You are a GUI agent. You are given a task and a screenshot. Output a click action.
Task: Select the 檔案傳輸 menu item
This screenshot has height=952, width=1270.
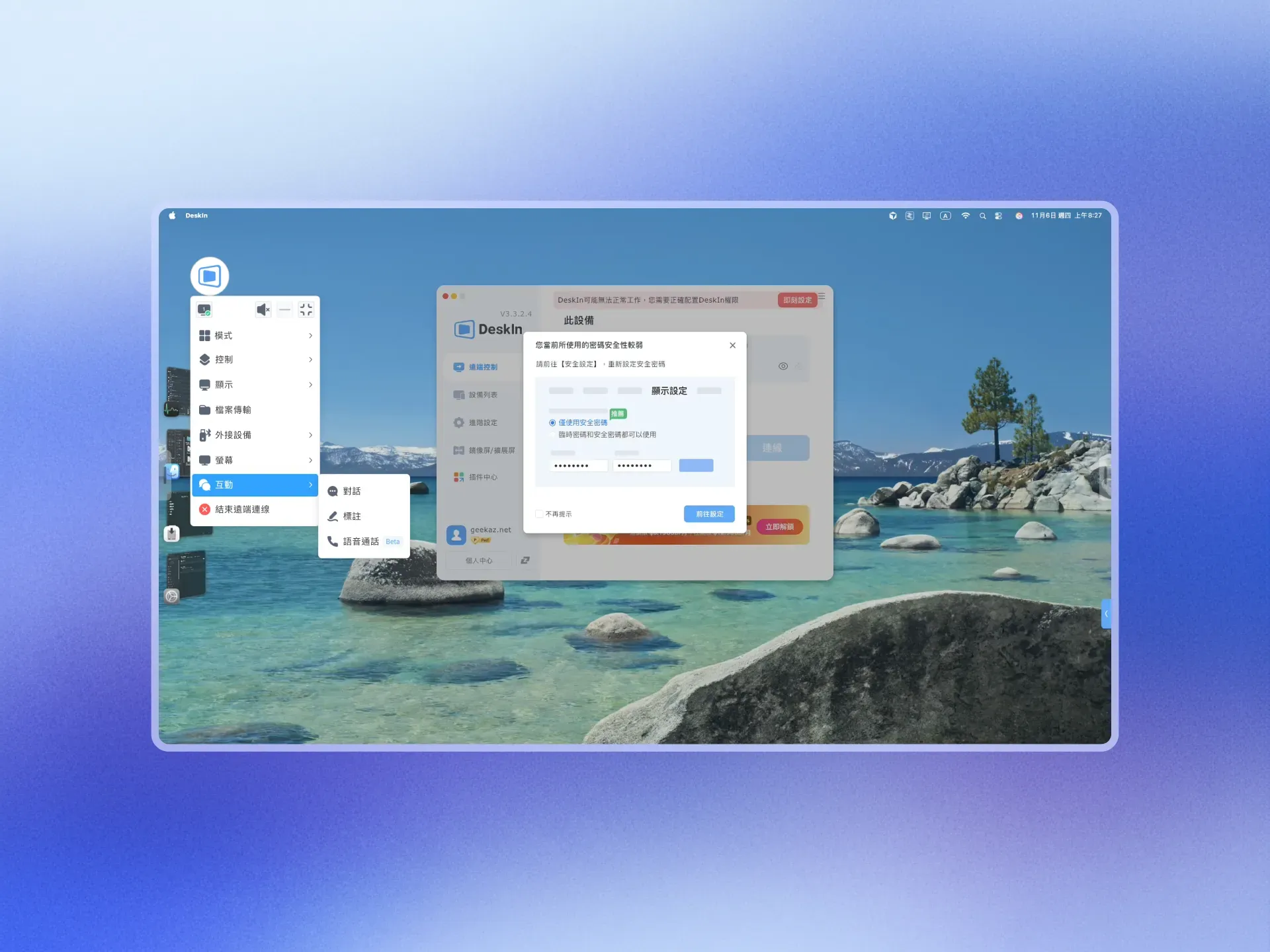point(255,410)
